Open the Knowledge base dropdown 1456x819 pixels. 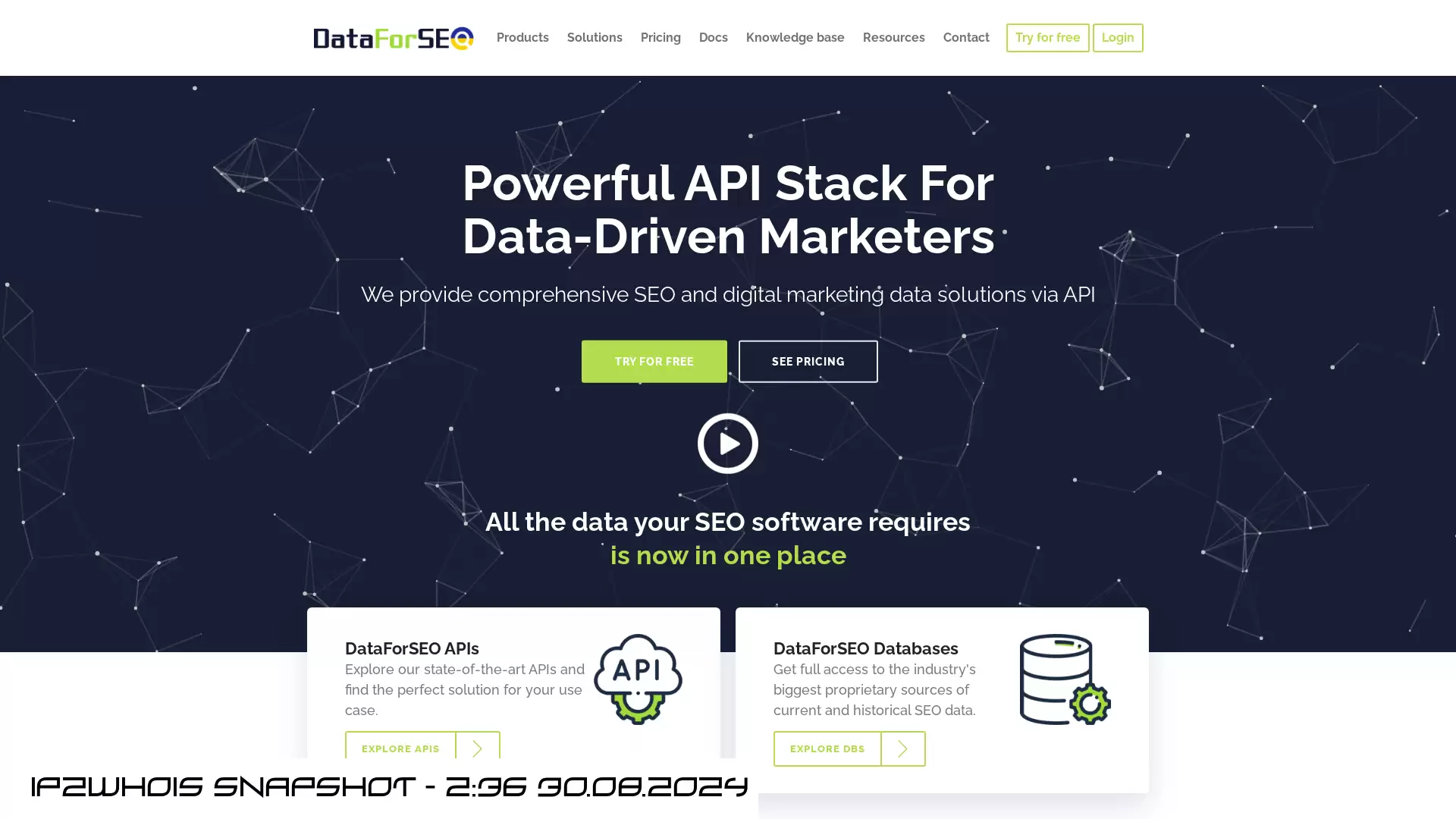(795, 37)
